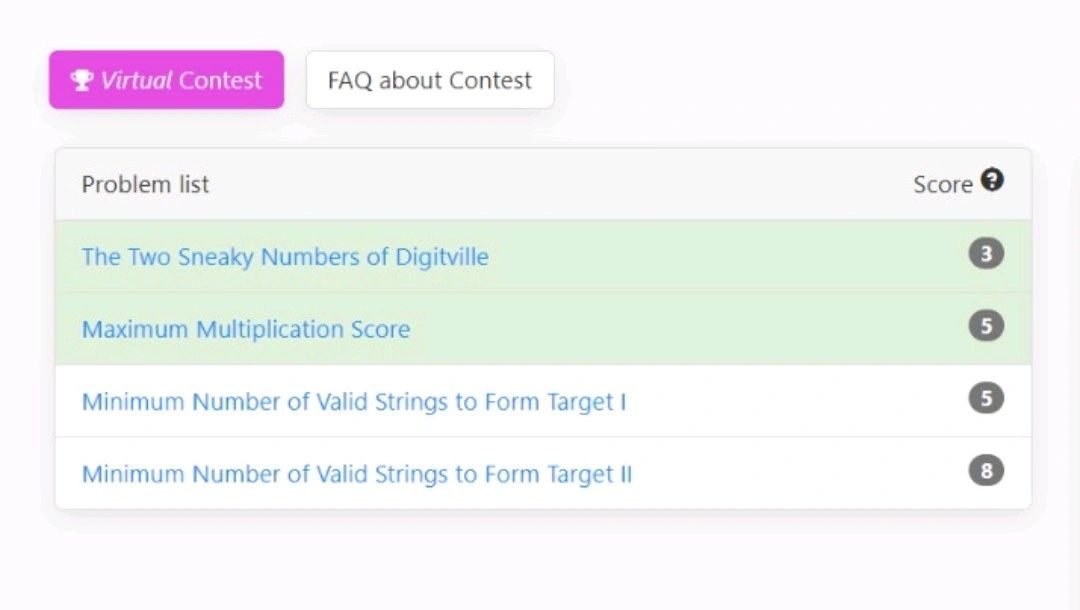
Task: Click empty space in the Target I row
Action: tap(792, 401)
